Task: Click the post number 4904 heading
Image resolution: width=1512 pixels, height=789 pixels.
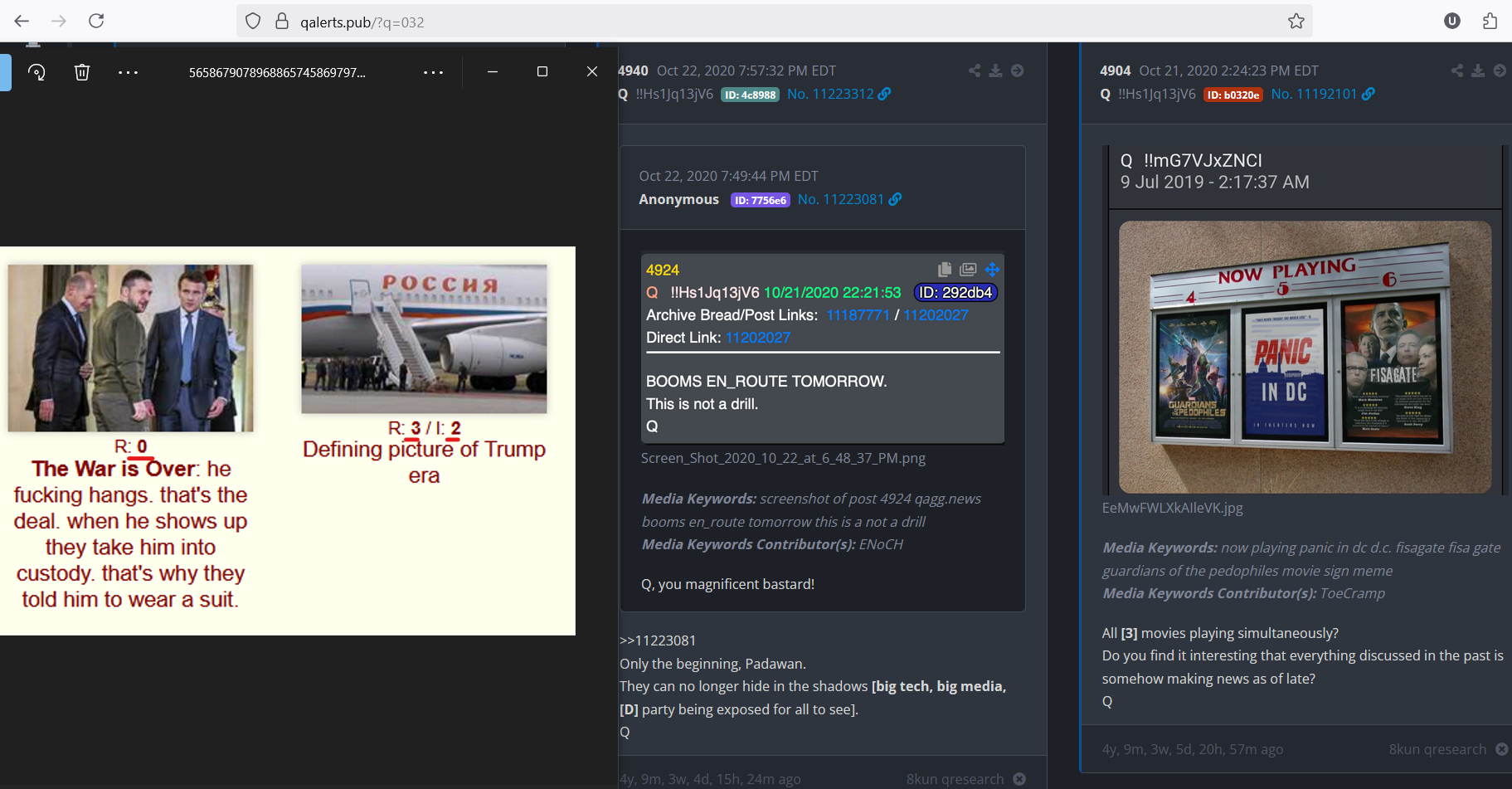Action: [1116, 71]
